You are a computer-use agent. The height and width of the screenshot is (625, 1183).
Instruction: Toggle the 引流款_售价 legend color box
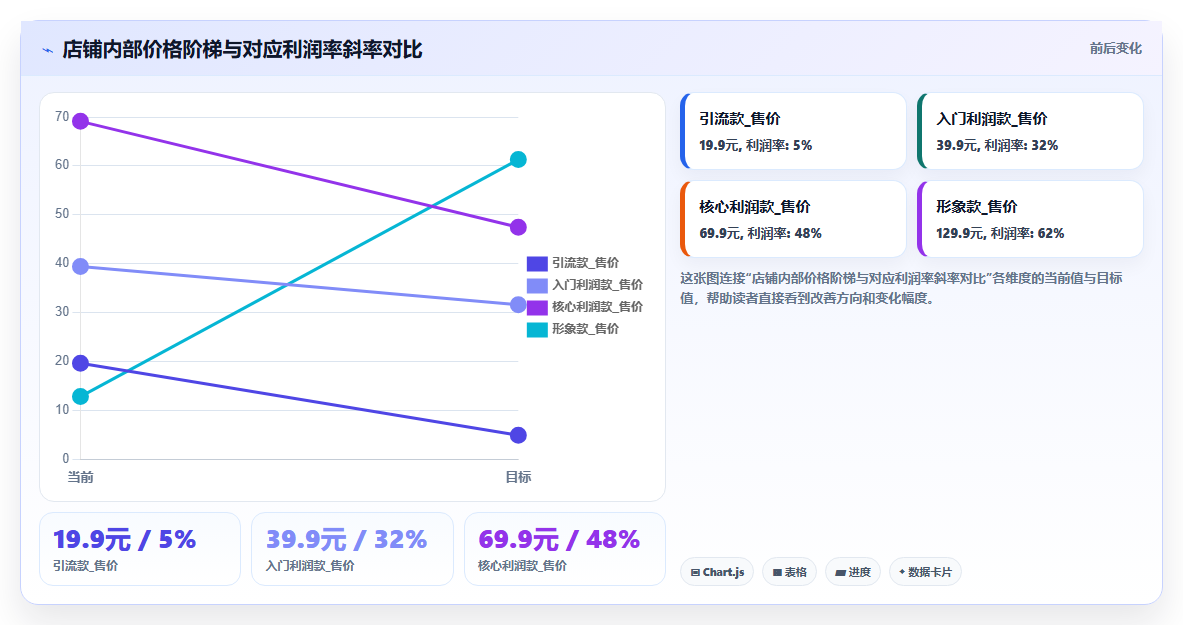(x=537, y=263)
